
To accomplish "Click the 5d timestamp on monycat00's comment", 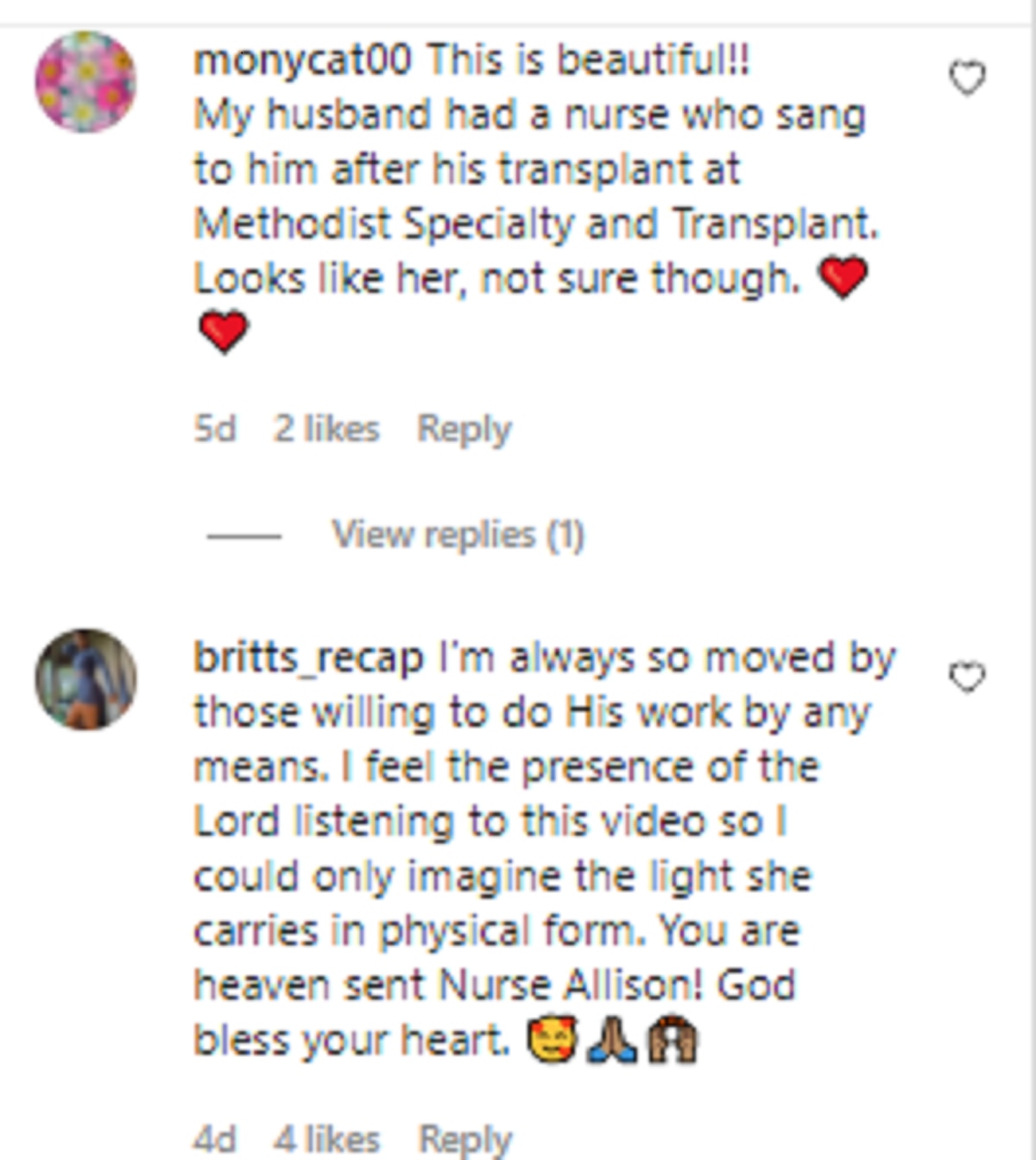I will [x=214, y=429].
